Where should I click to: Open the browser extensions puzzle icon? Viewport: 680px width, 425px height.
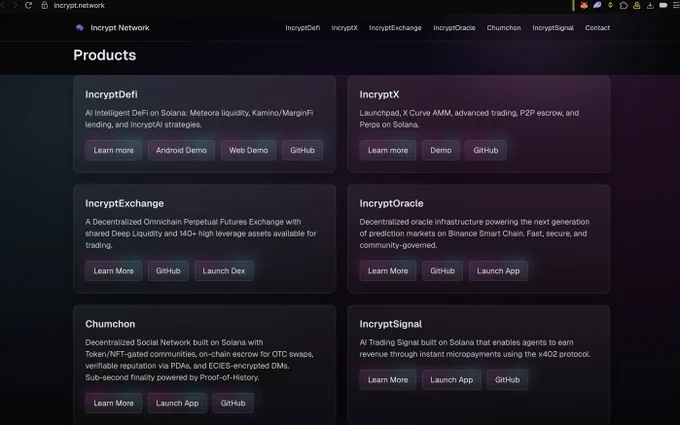(623, 5)
